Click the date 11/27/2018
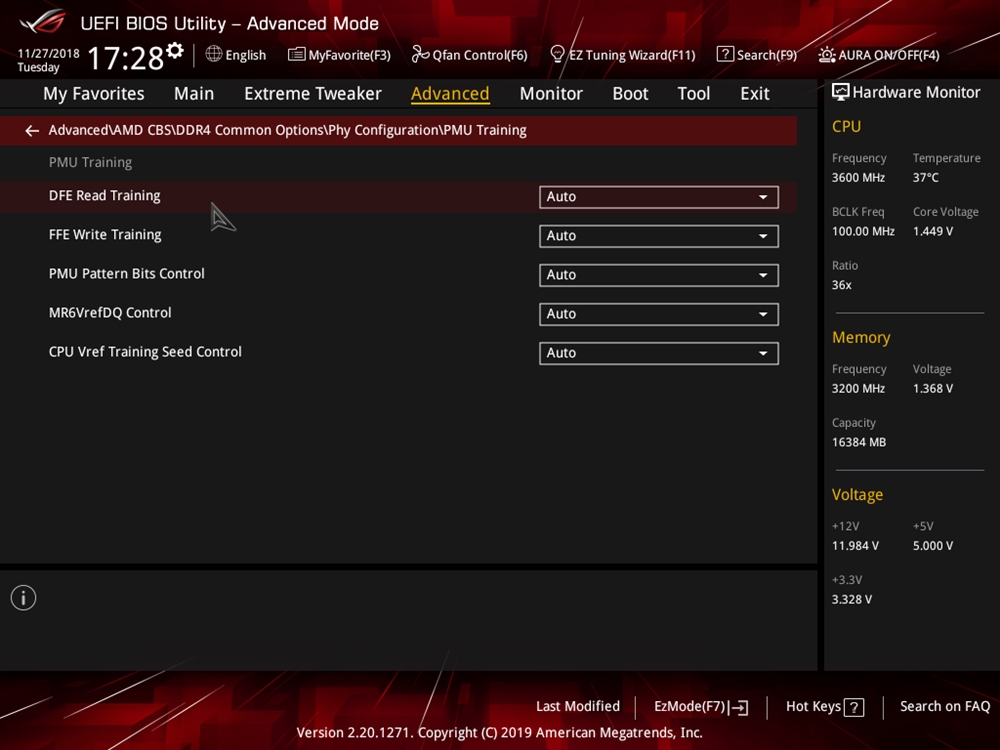This screenshot has width=1000, height=750. (x=48, y=54)
